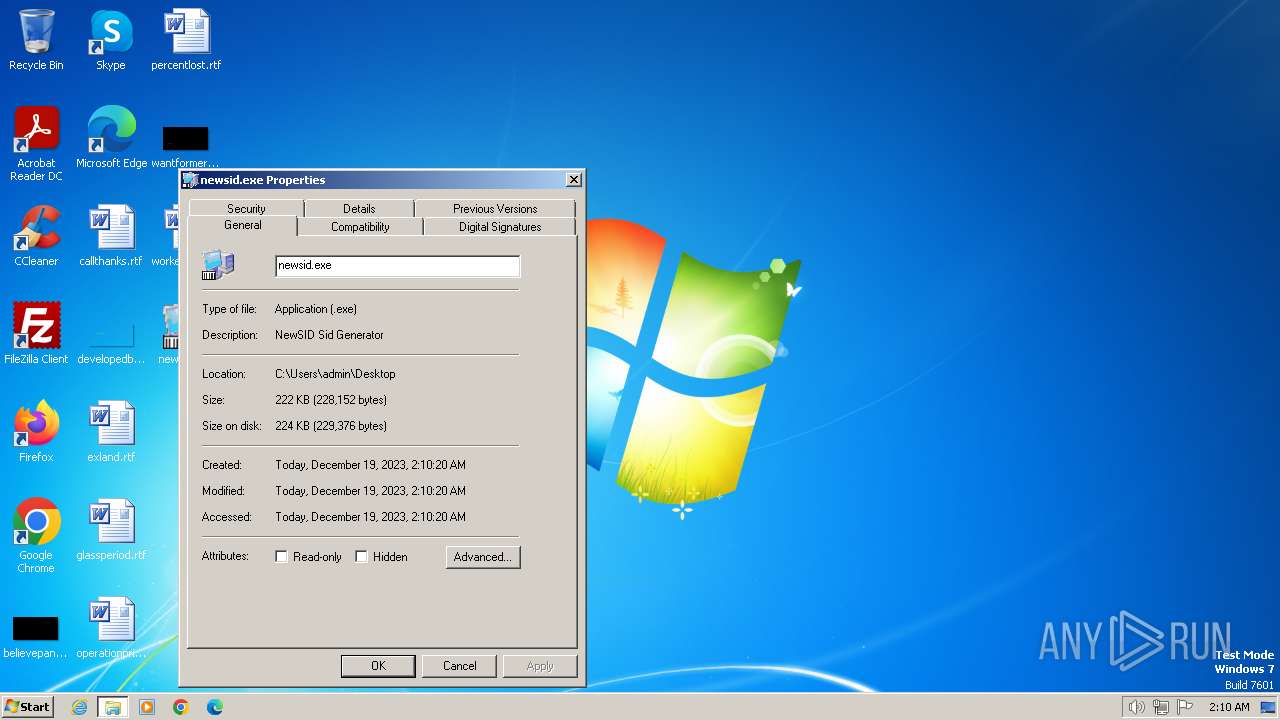The height and width of the screenshot is (720, 1280).
Task: Open Acrobat Reader DC shortcut
Action: pos(36,143)
